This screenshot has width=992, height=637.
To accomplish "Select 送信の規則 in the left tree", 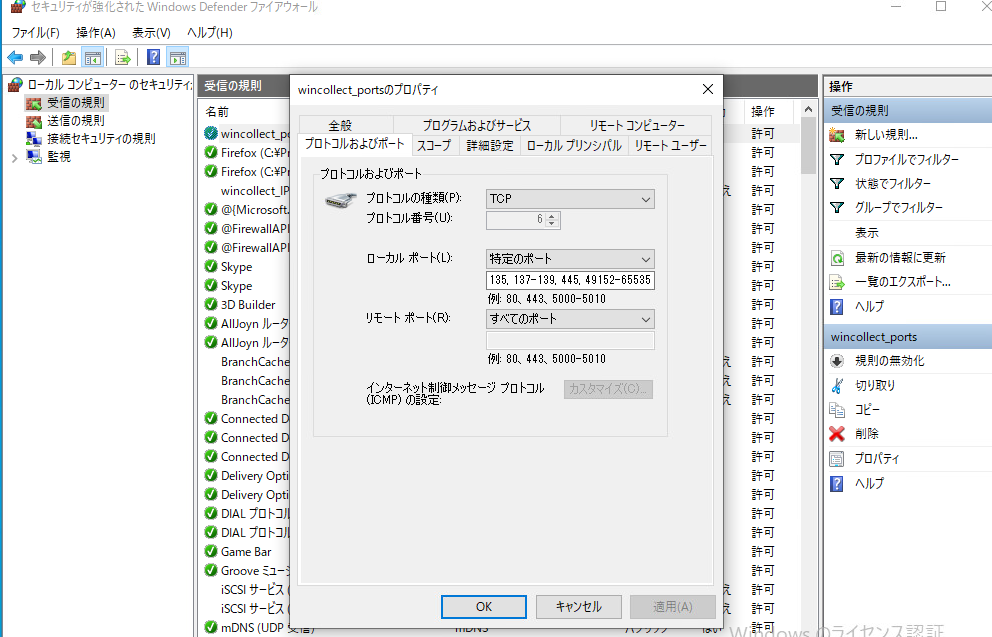I will click(x=76, y=120).
